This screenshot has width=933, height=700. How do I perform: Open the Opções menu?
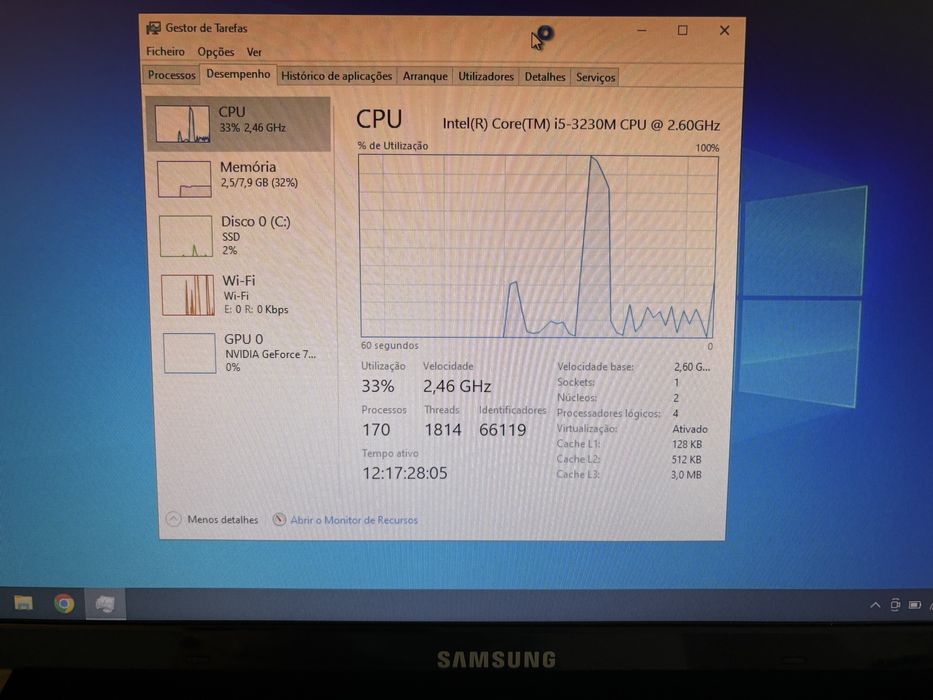pyautogui.click(x=216, y=52)
